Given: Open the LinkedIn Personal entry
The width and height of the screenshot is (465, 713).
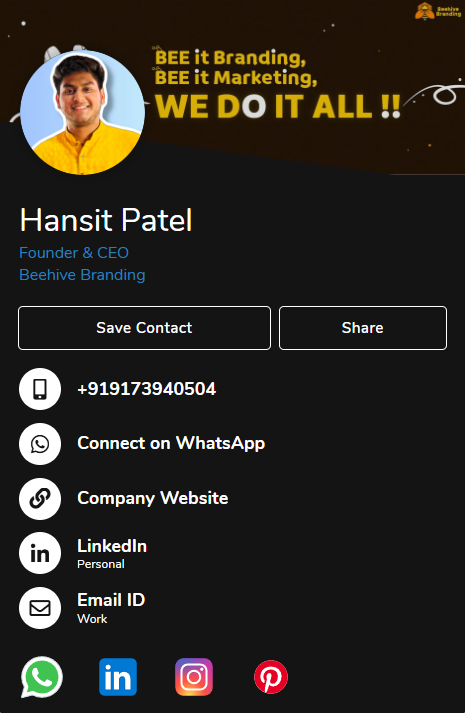Looking at the screenshot, I should click(112, 553).
